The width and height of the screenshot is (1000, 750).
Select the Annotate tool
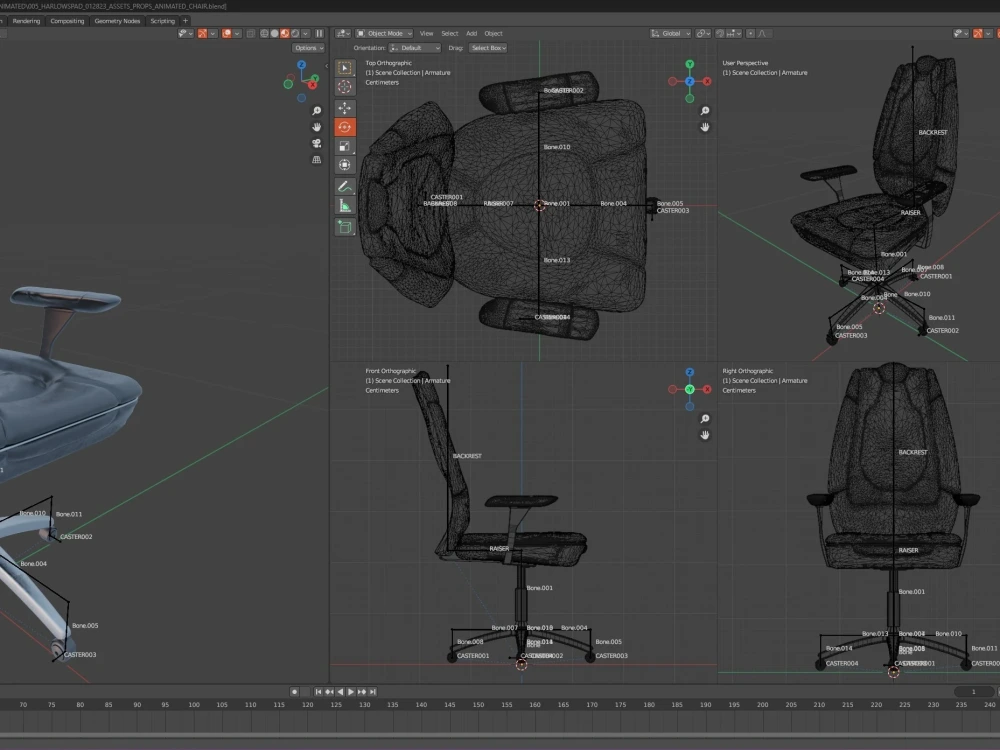[x=345, y=185]
